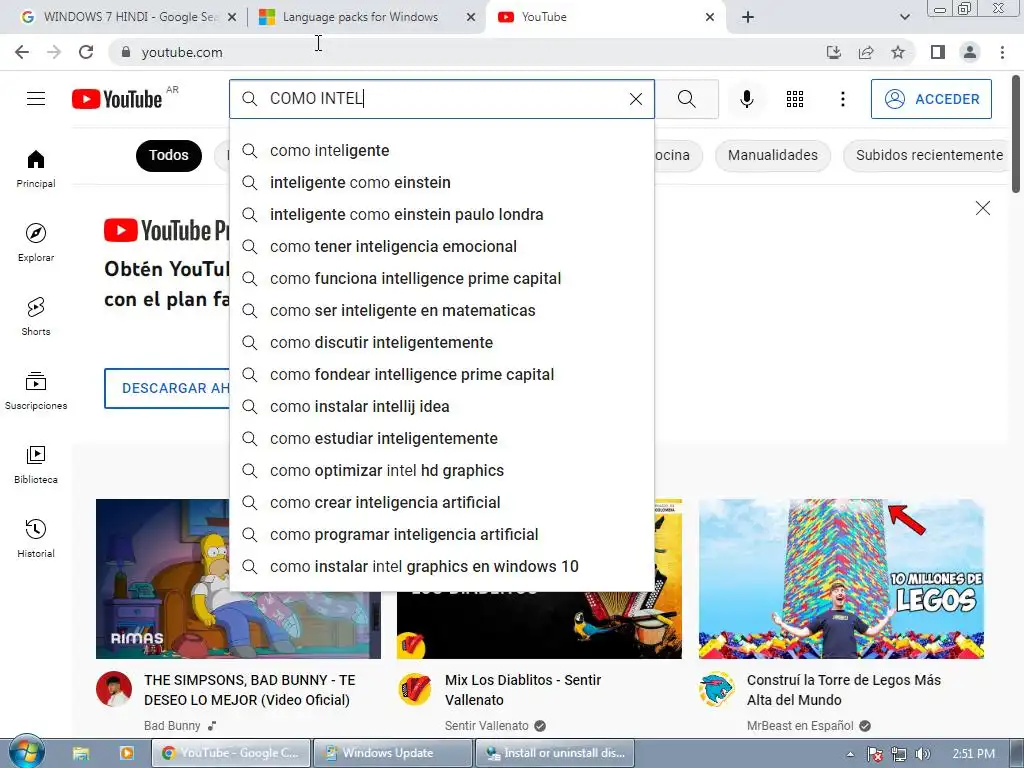The image size is (1024, 768).
Task: Open Biblioteca in the sidebar
Action: [36, 464]
